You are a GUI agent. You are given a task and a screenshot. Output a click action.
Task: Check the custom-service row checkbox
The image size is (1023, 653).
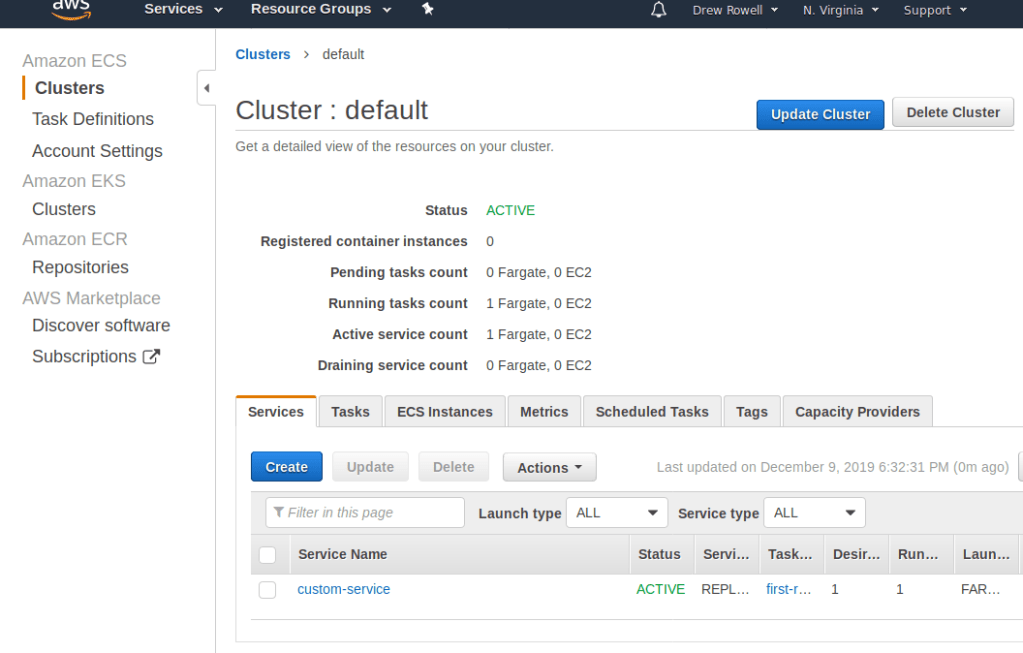(x=267, y=590)
